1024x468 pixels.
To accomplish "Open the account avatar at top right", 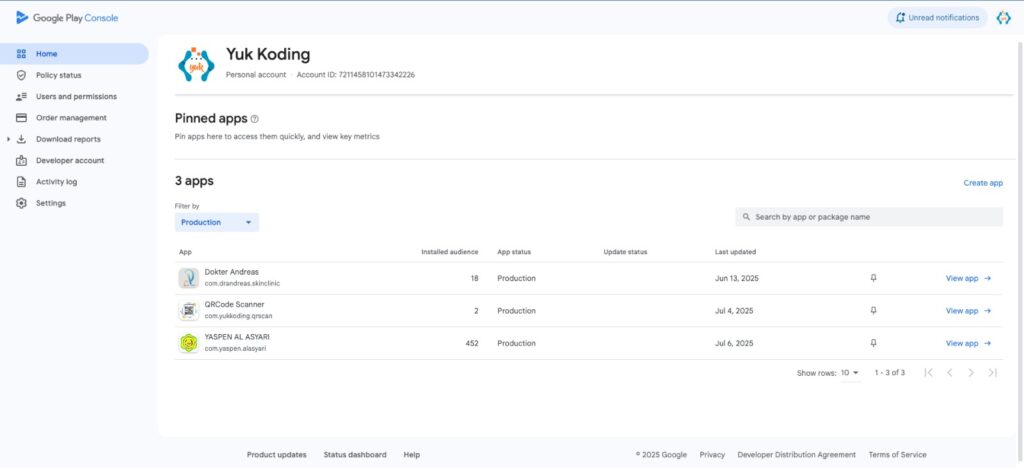I will [1003, 18].
